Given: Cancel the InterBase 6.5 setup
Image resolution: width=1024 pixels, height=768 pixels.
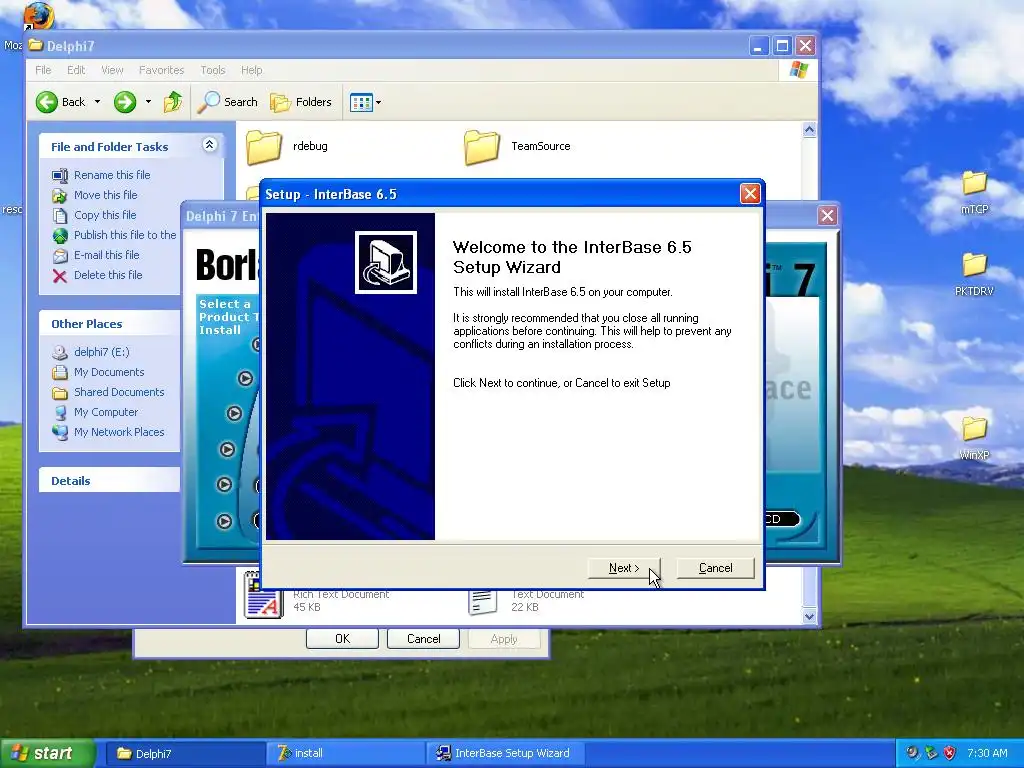Looking at the screenshot, I should pos(715,568).
